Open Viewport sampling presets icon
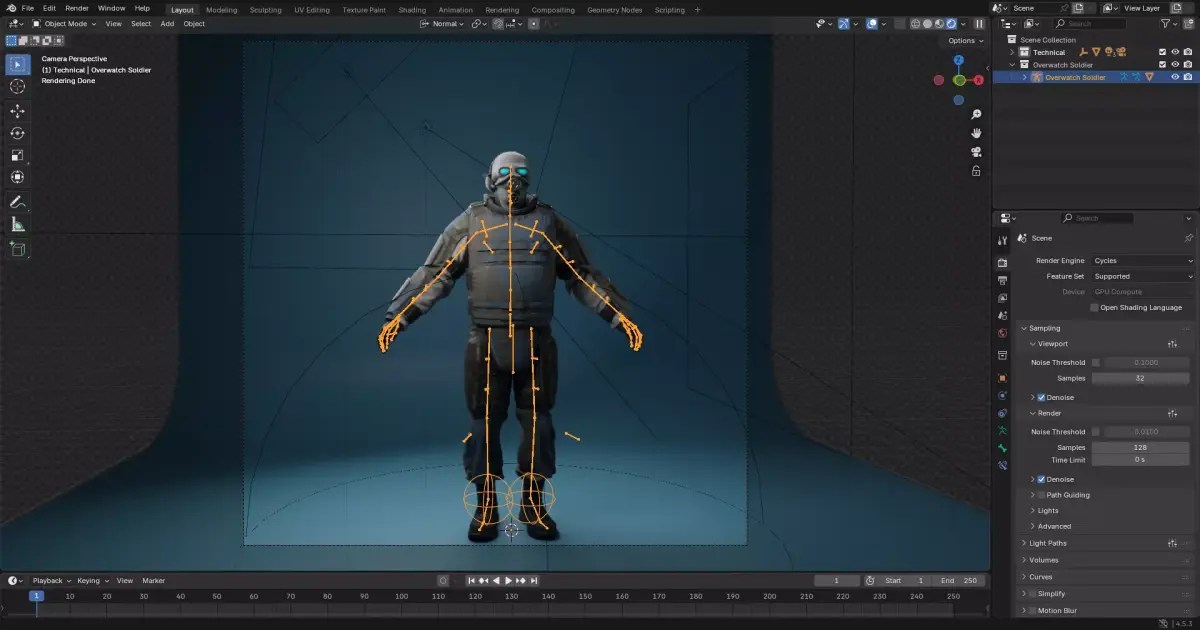The width and height of the screenshot is (1200, 630). click(1172, 344)
